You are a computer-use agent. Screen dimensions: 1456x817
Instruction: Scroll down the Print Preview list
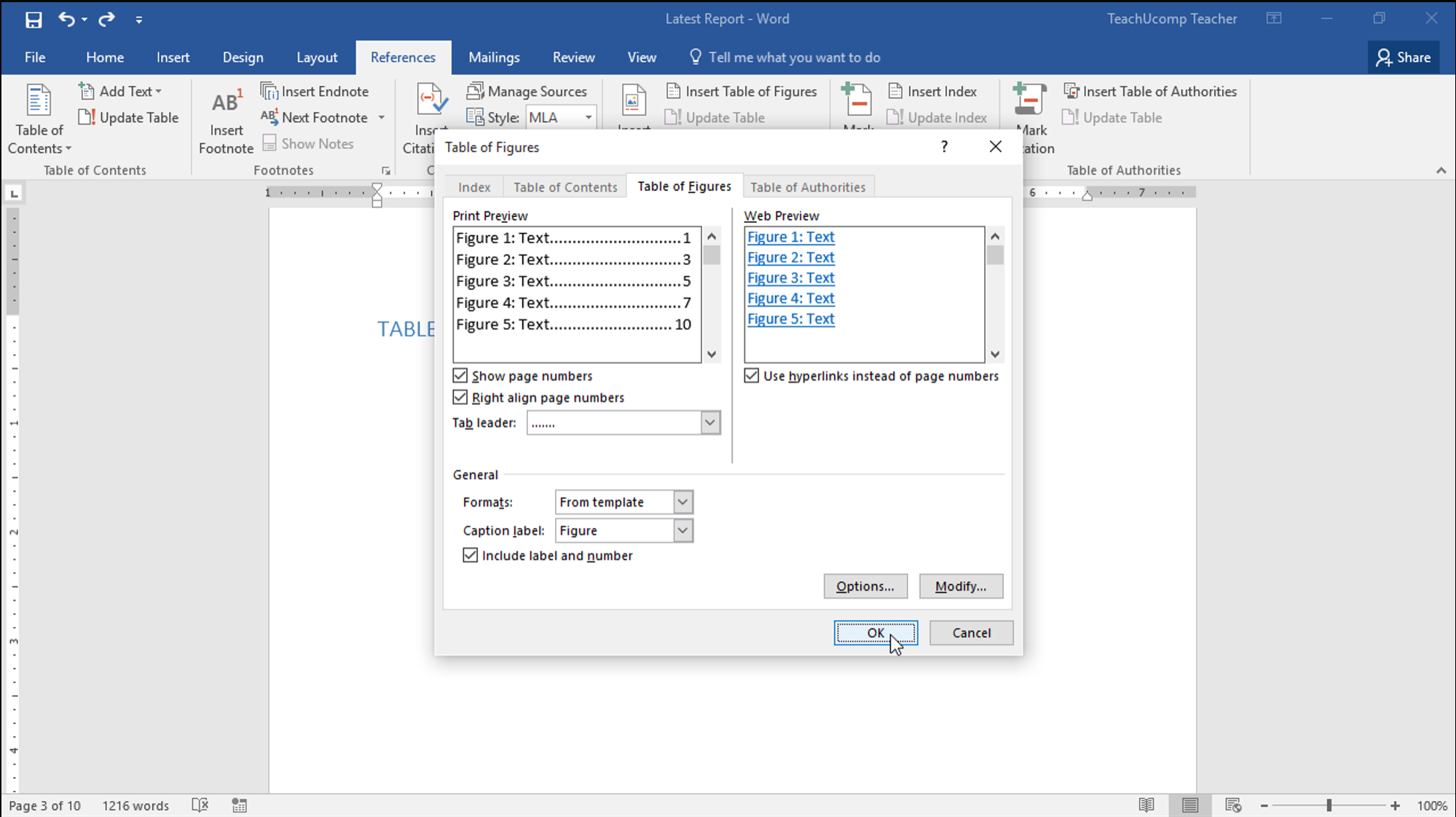coord(712,354)
